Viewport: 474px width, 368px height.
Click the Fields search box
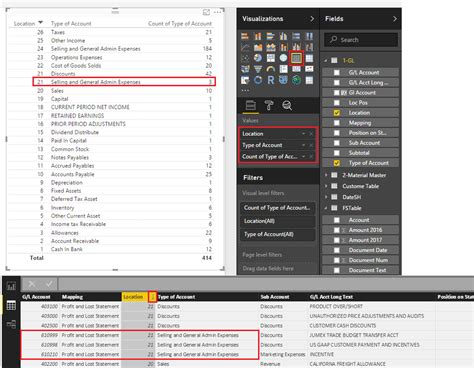(361, 40)
